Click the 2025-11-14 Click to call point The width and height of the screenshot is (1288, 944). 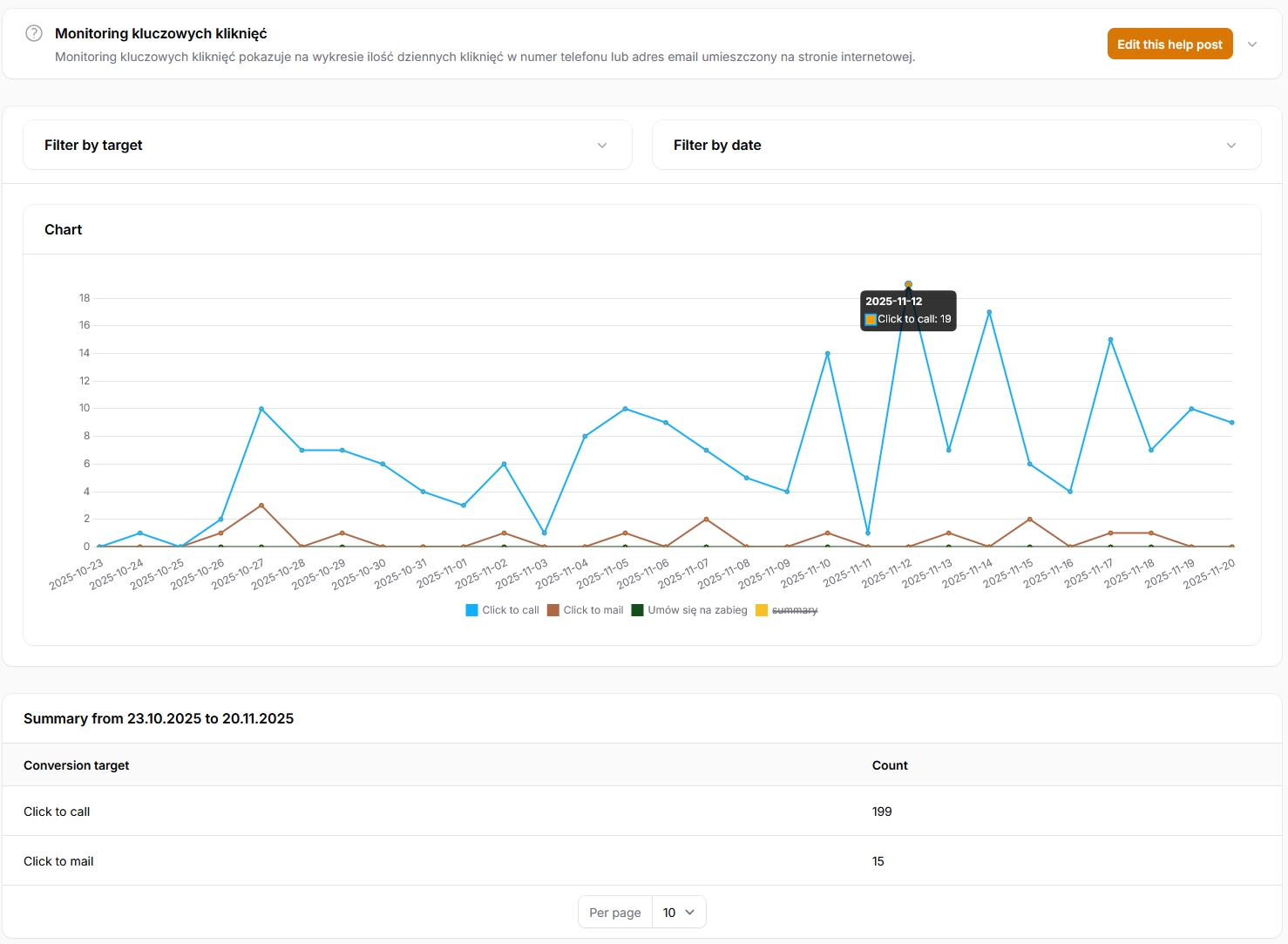click(989, 312)
